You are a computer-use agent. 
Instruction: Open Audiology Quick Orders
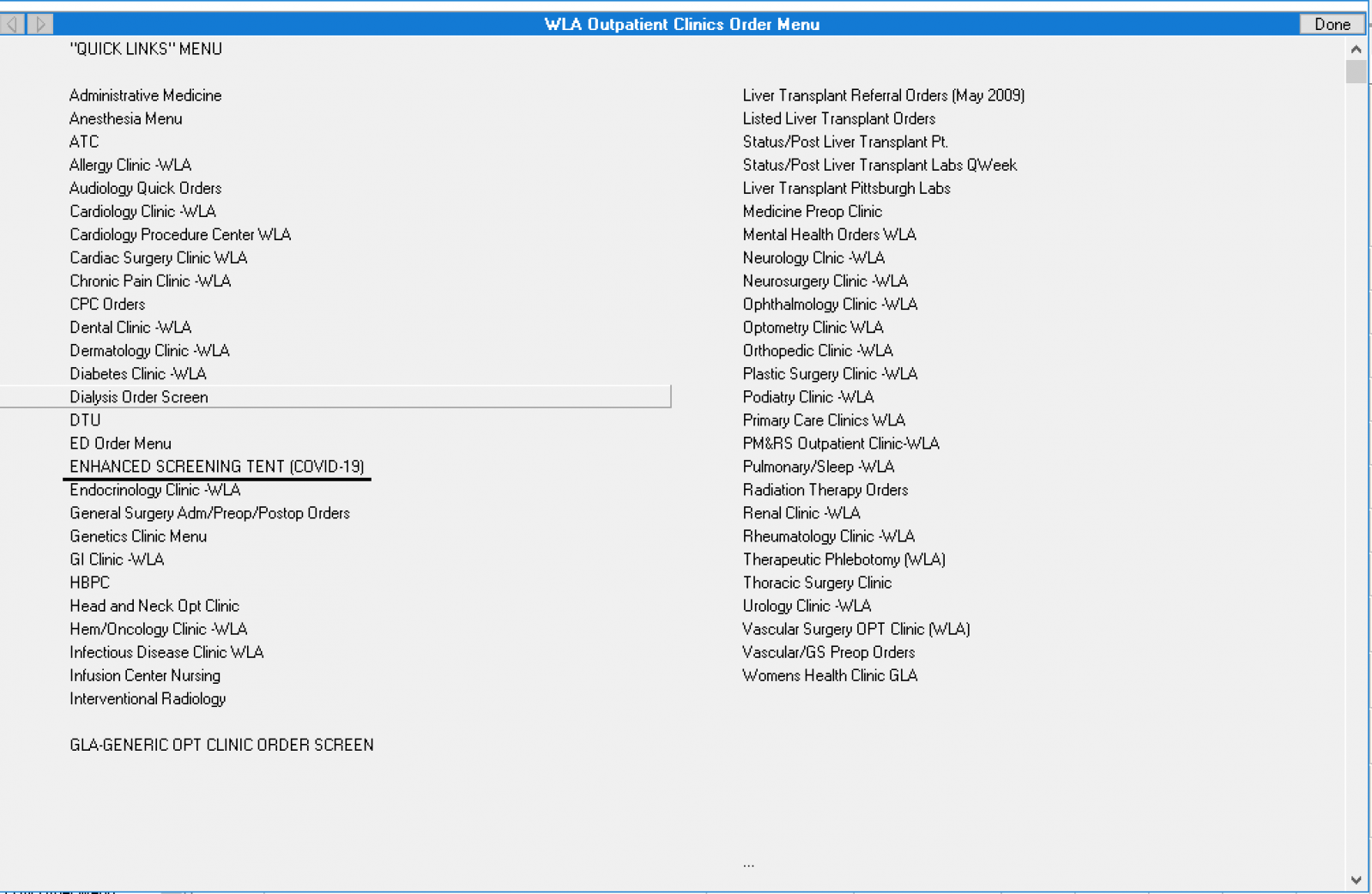[145, 189]
